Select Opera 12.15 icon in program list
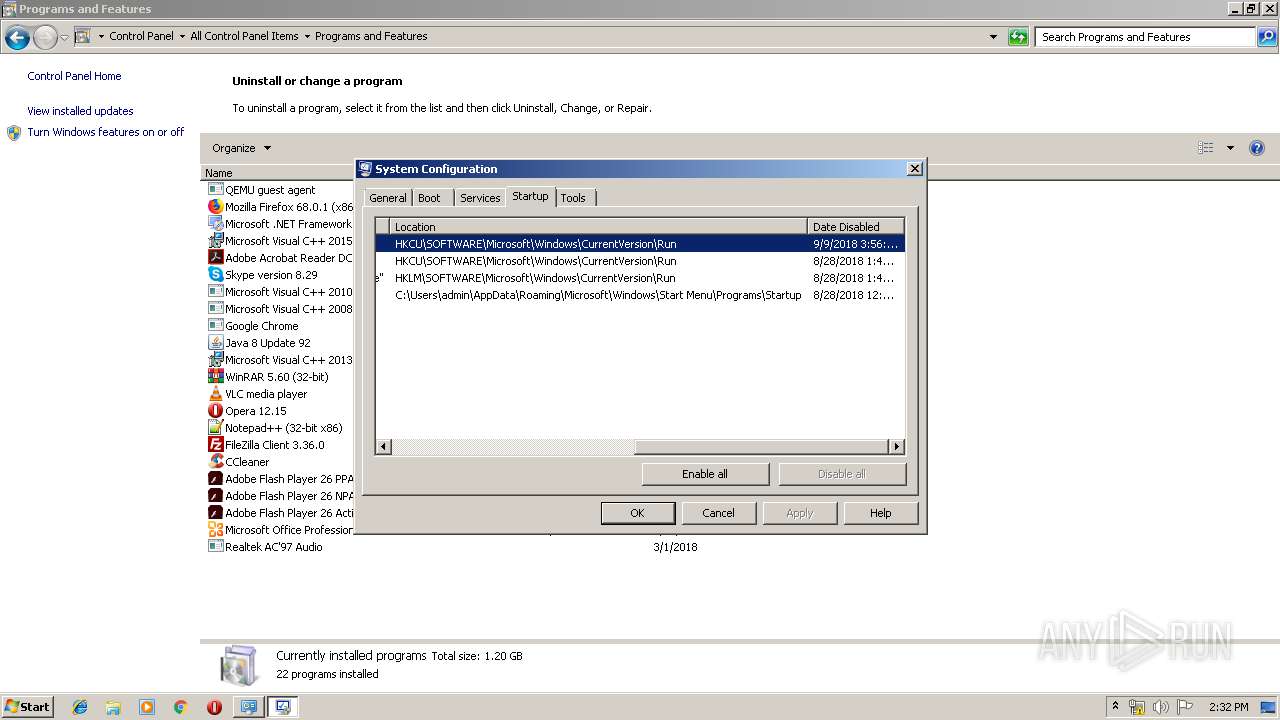This screenshot has width=1280, height=720. click(x=215, y=411)
